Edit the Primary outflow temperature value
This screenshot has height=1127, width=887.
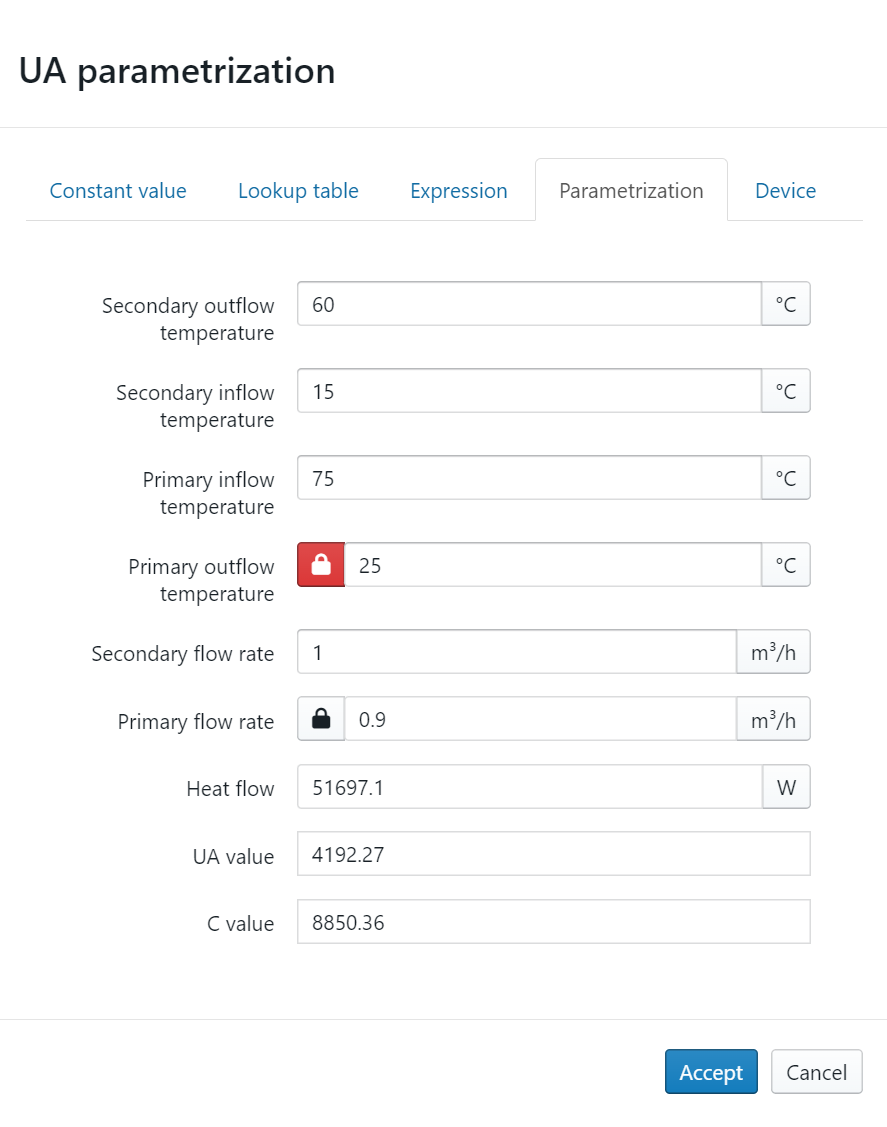click(x=552, y=565)
